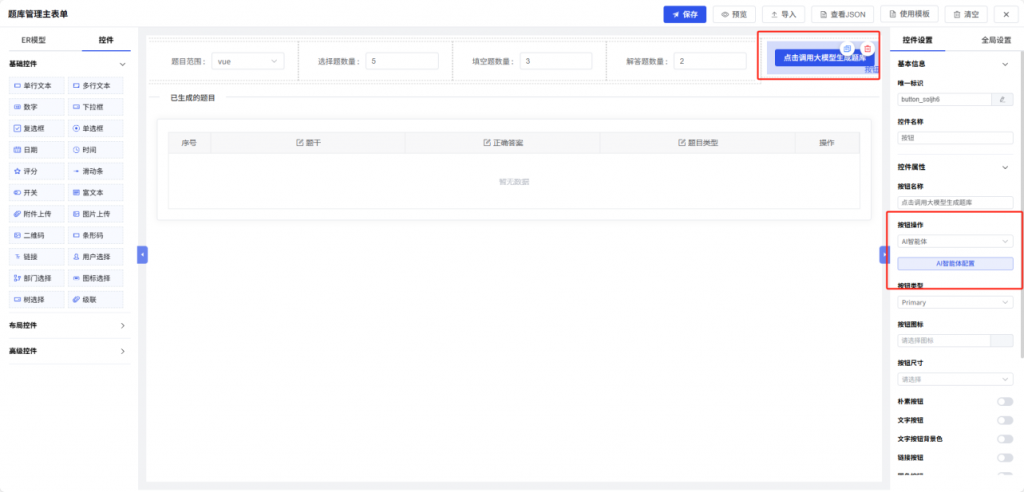The image size is (1024, 492).
Task: Switch to the 全局设置 tab
Action: click(996, 40)
